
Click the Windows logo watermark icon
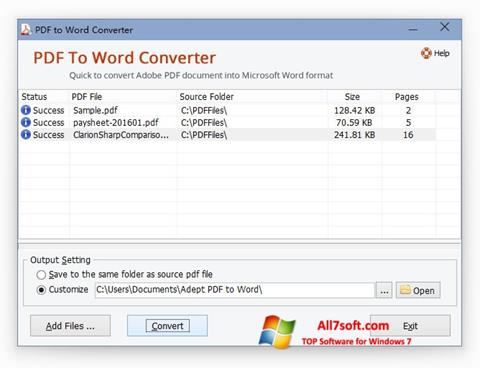point(277,332)
